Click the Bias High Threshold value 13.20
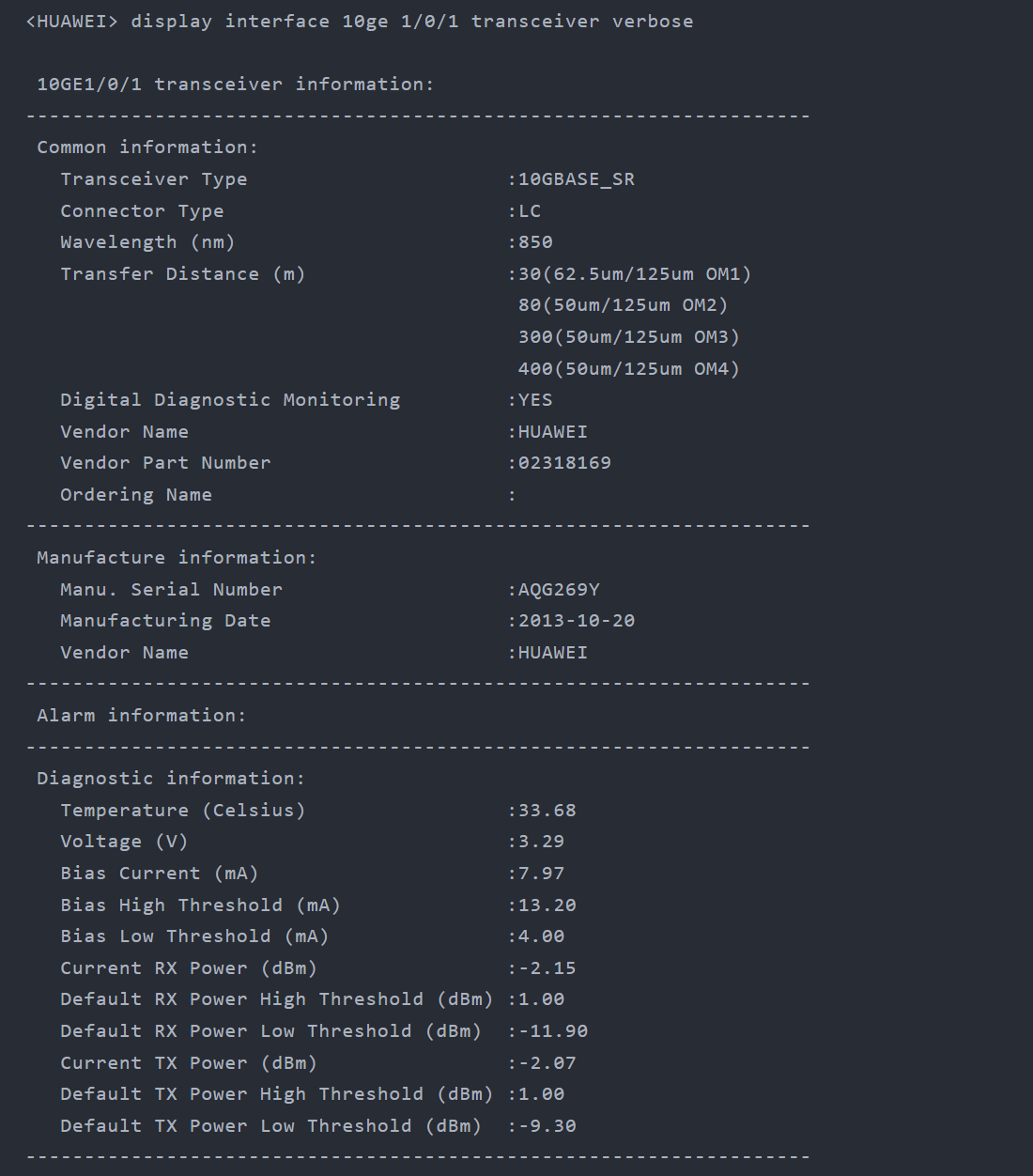Viewport: 1033px width, 1176px height. click(547, 905)
